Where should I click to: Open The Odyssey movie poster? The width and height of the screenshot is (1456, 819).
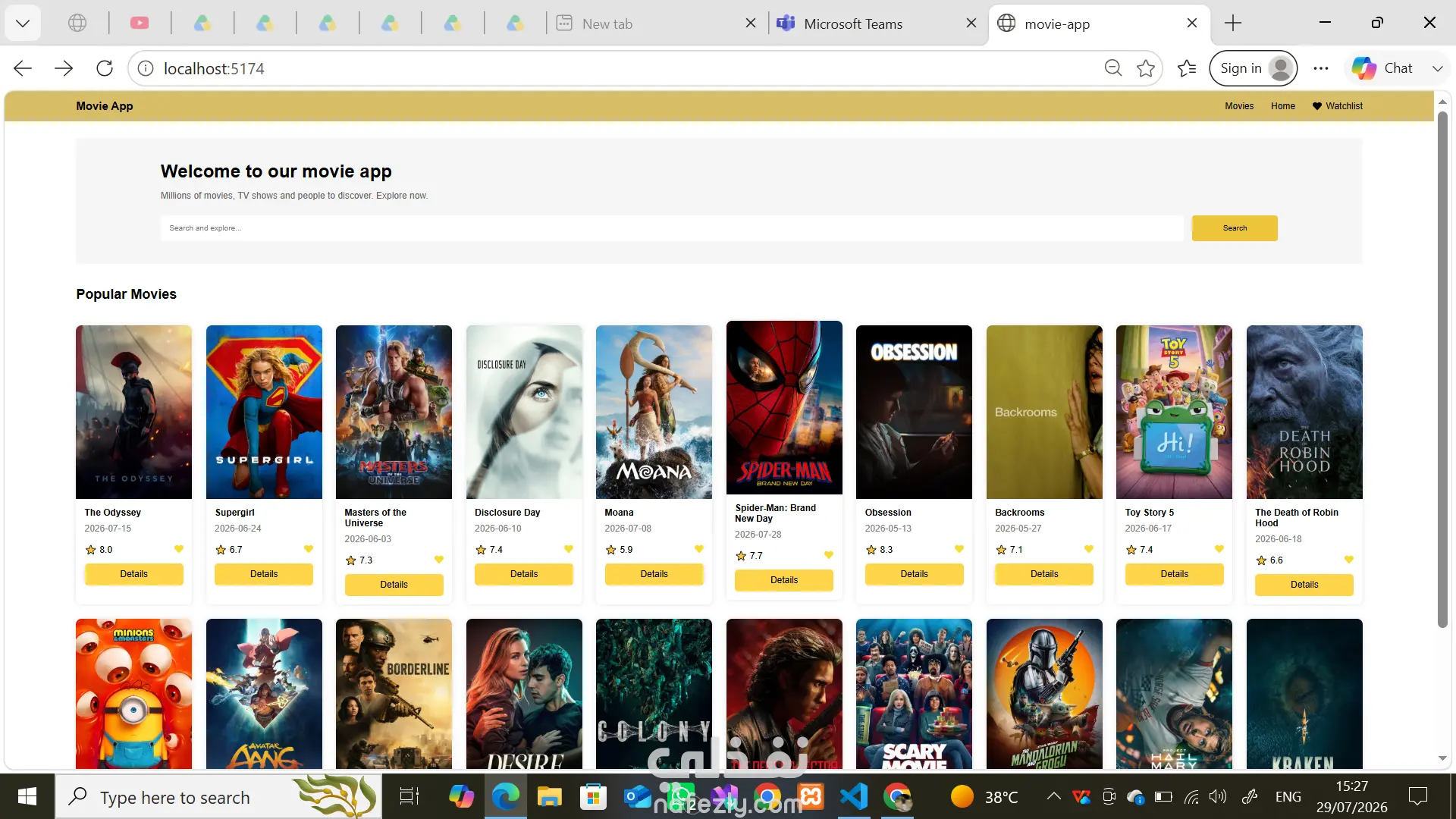tap(133, 412)
